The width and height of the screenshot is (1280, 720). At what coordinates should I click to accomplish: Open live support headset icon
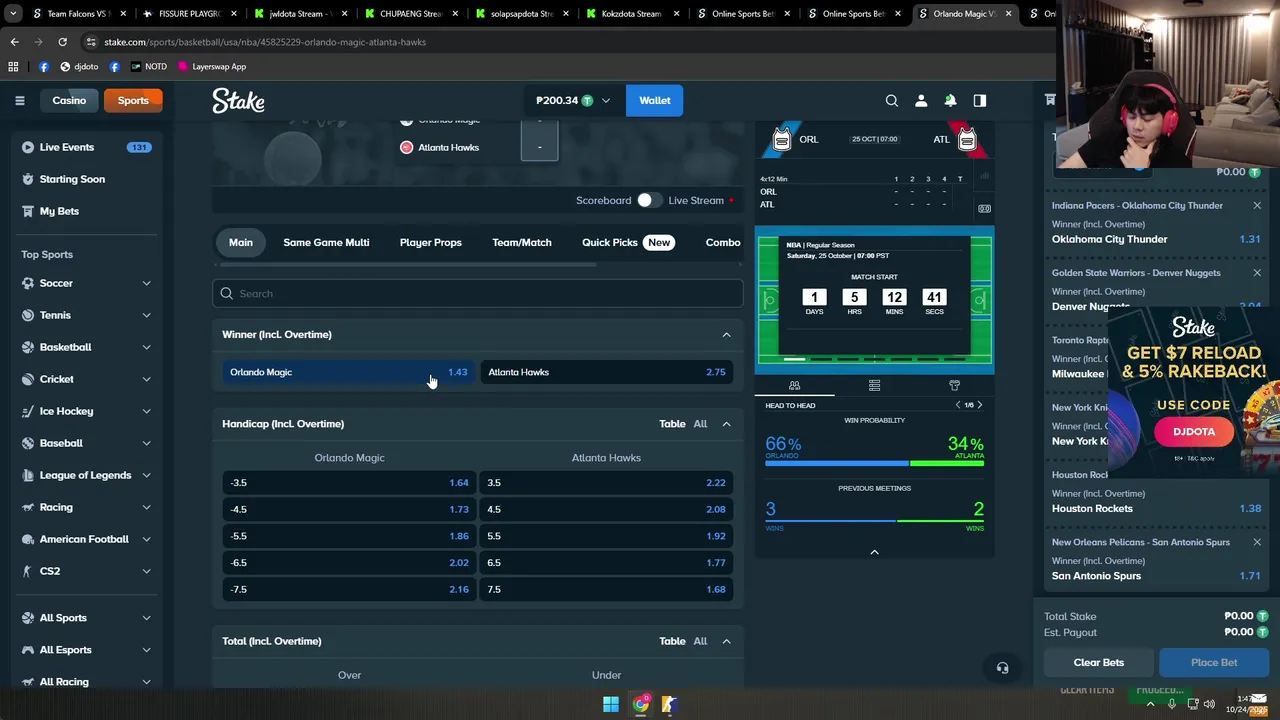[1002, 668]
